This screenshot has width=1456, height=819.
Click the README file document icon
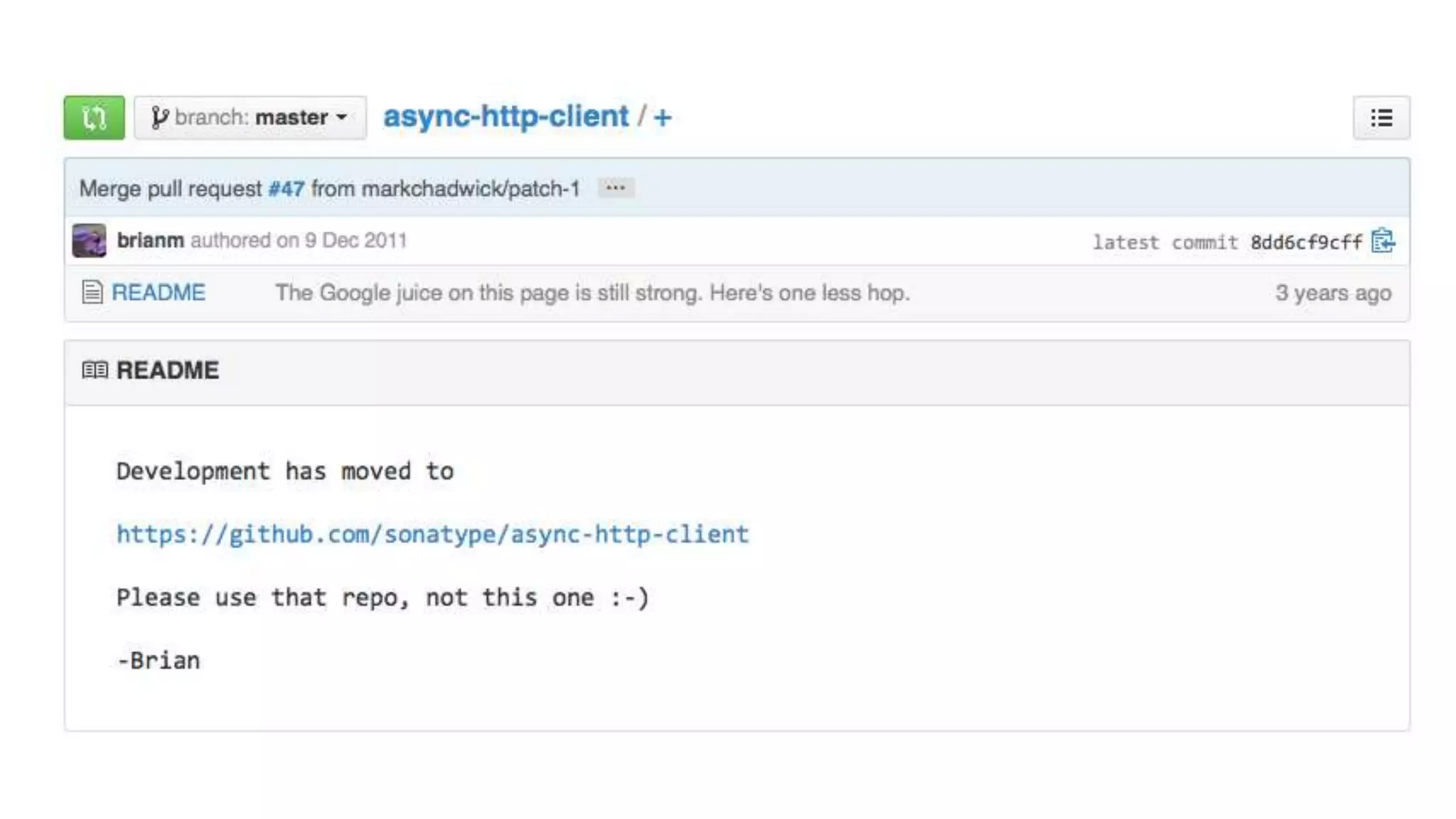pos(92,292)
